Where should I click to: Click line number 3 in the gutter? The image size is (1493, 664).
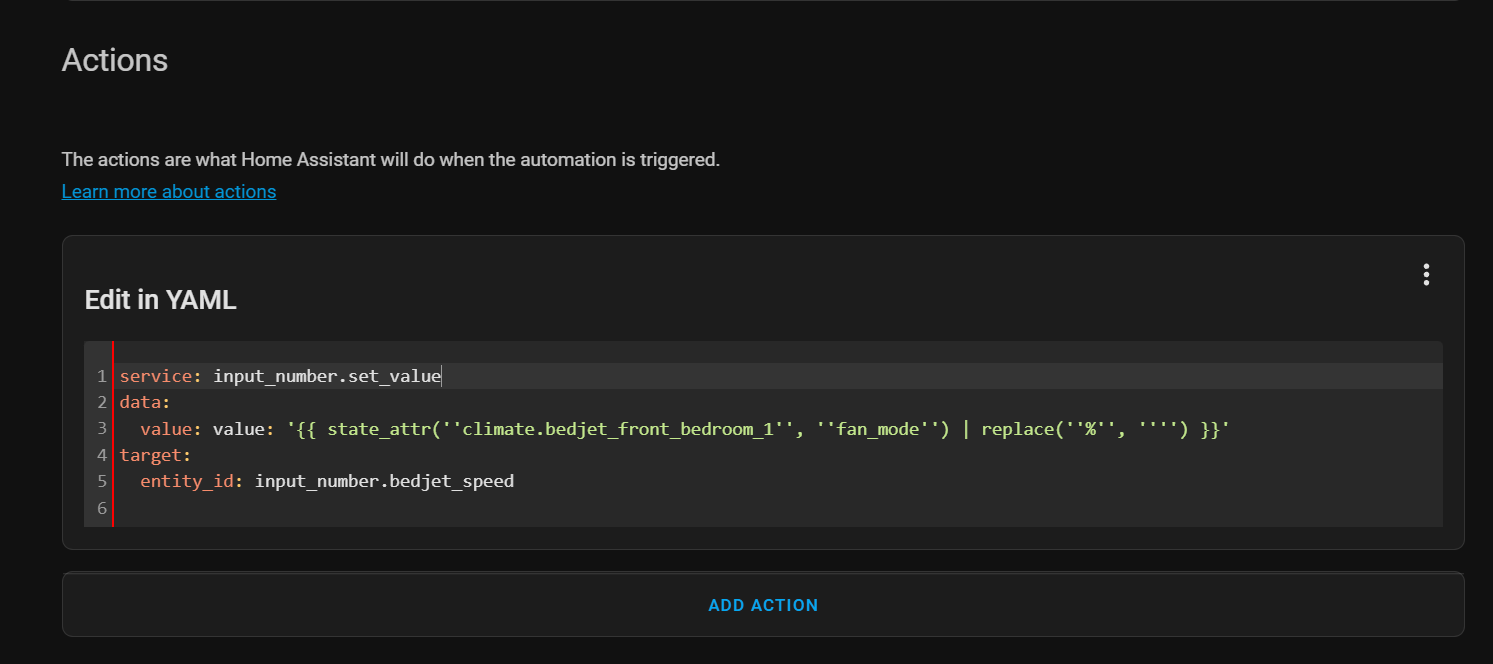(x=101, y=429)
